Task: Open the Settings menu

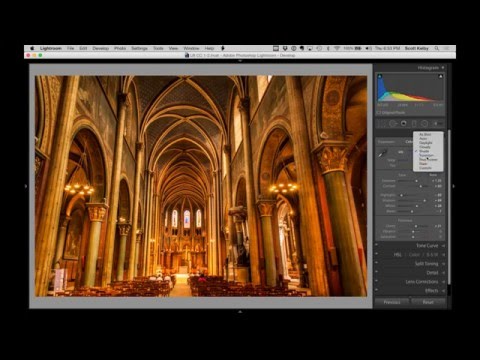Action: click(x=139, y=48)
